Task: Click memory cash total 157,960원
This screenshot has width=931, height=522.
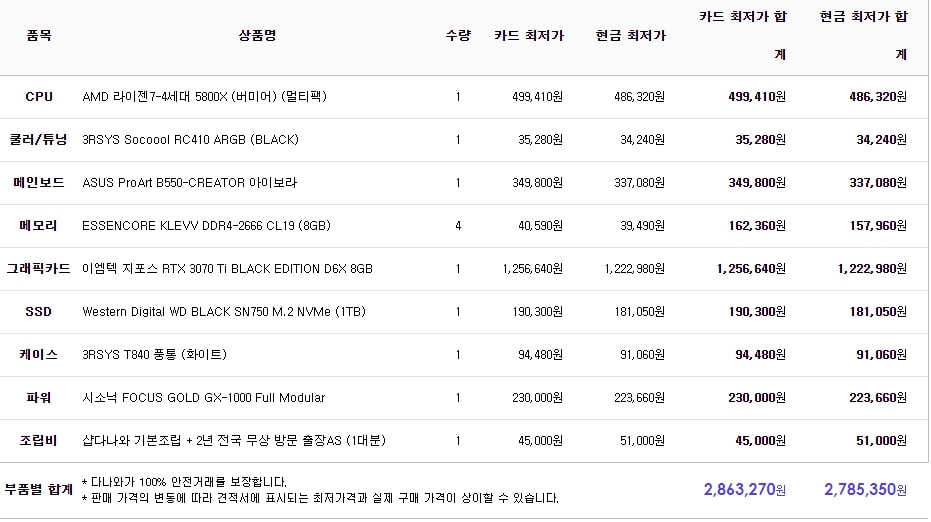Action: (x=878, y=226)
